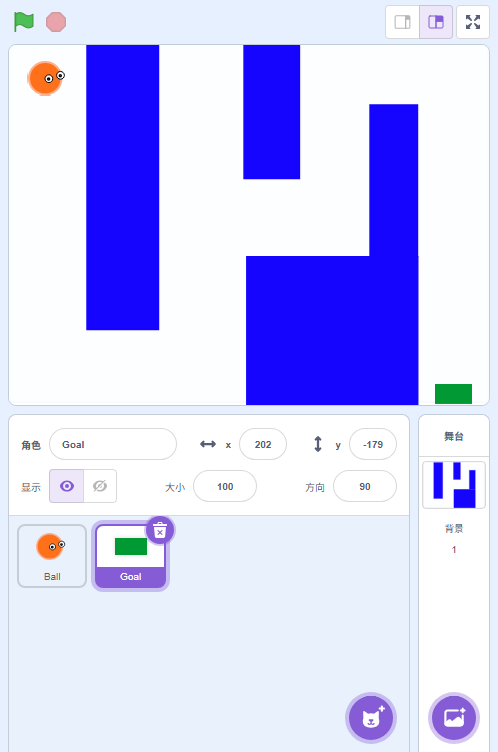This screenshot has width=498, height=752.
Task: Open the choose a backdrop button
Action: point(454,718)
